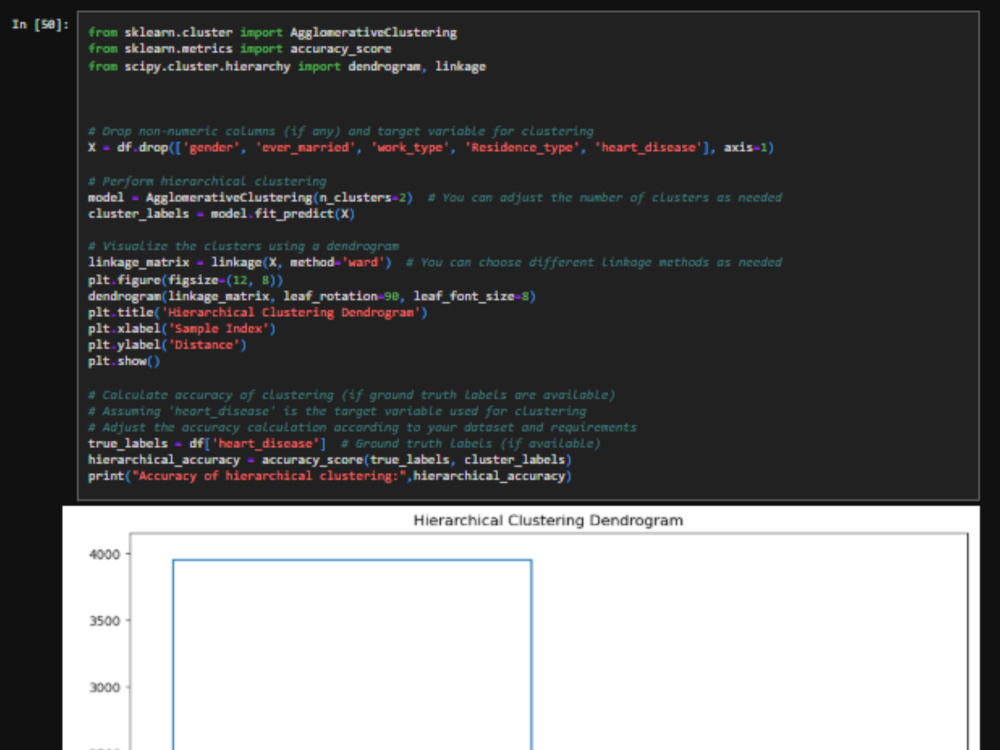The width and height of the screenshot is (1000, 750).
Task: Click the Adjust the accuracy calculation comment
Action: tap(362, 427)
